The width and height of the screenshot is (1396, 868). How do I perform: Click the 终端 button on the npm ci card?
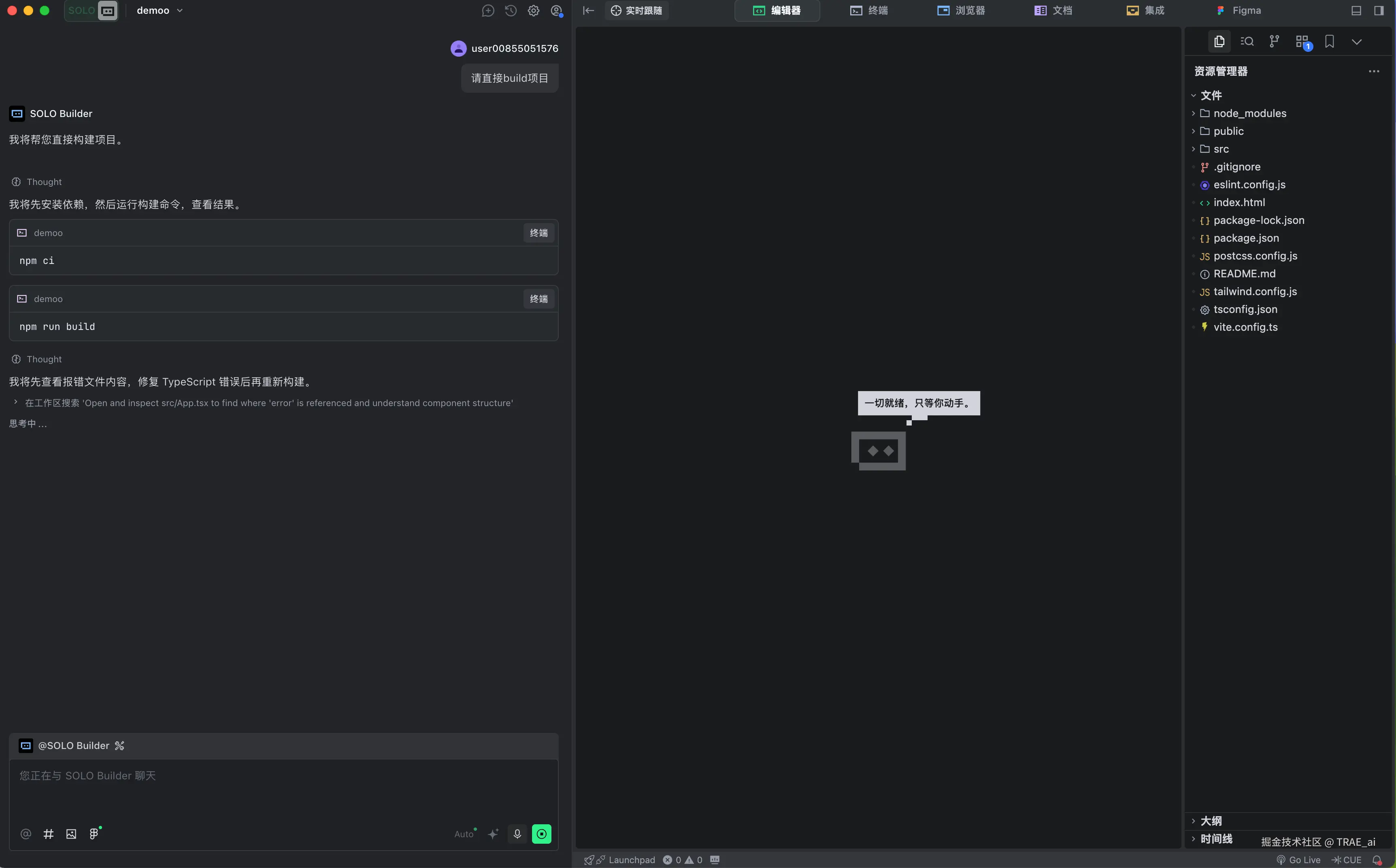point(538,232)
